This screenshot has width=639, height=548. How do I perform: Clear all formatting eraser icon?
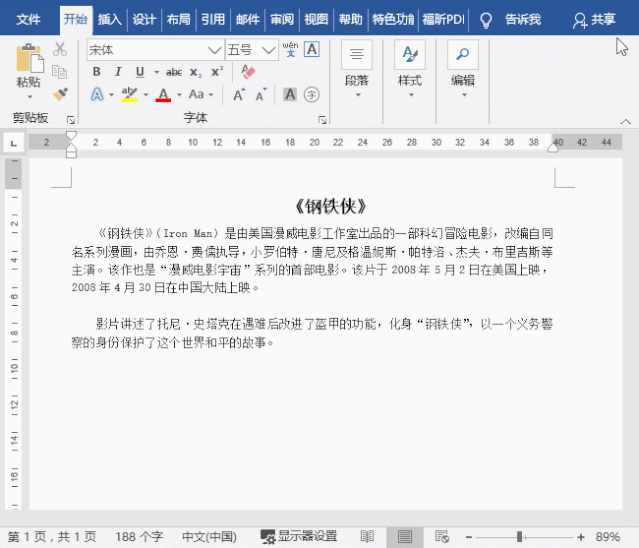coord(248,72)
